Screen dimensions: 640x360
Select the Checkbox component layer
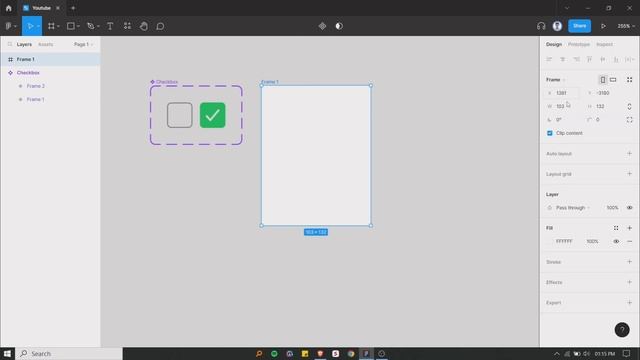(50, 73)
